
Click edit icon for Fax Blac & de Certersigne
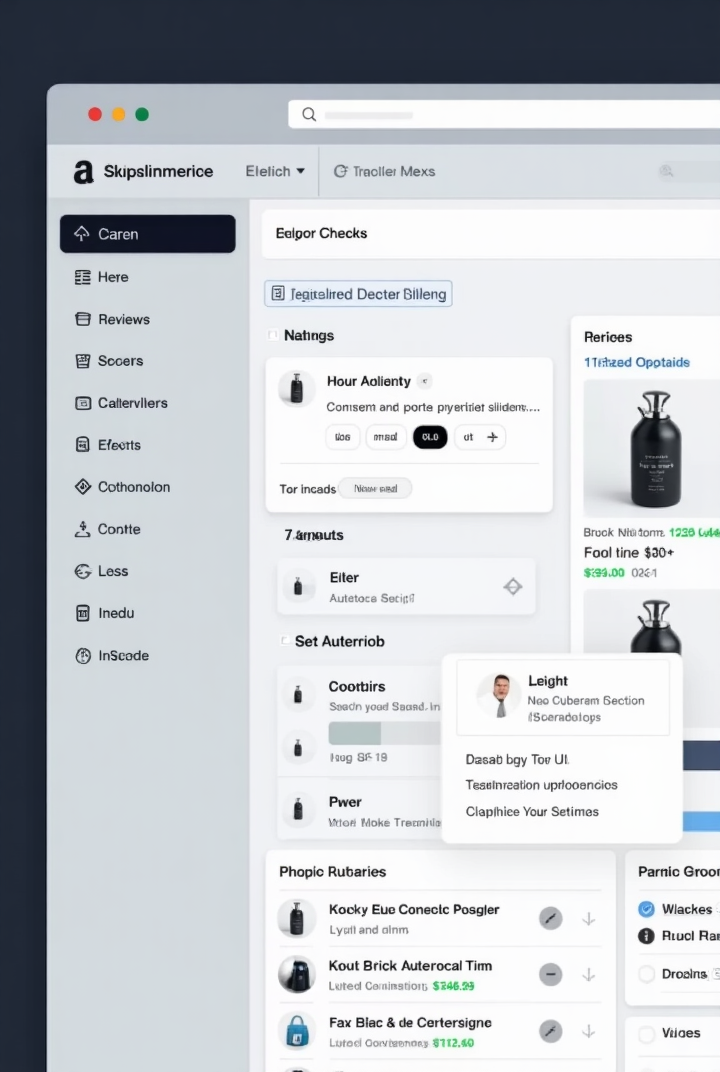tap(550, 1031)
